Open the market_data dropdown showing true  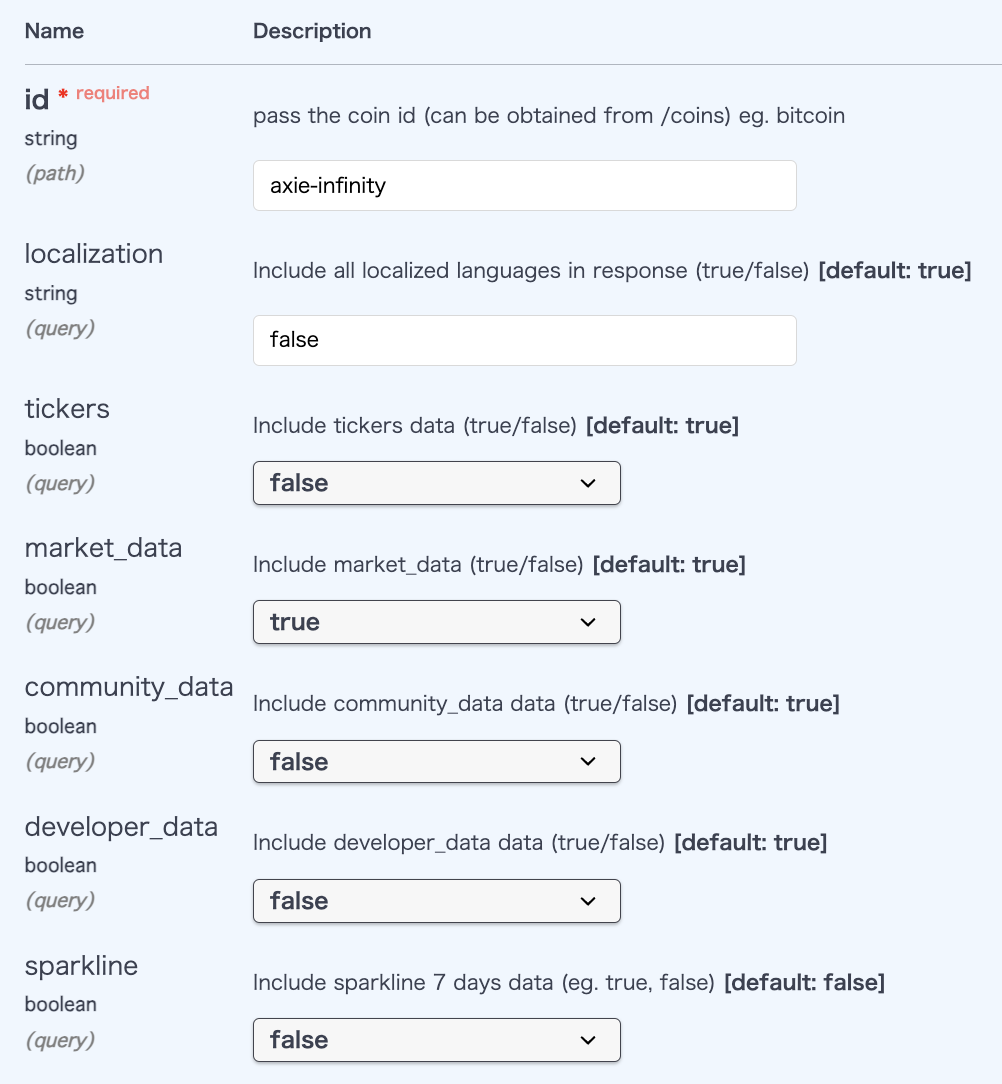(437, 621)
